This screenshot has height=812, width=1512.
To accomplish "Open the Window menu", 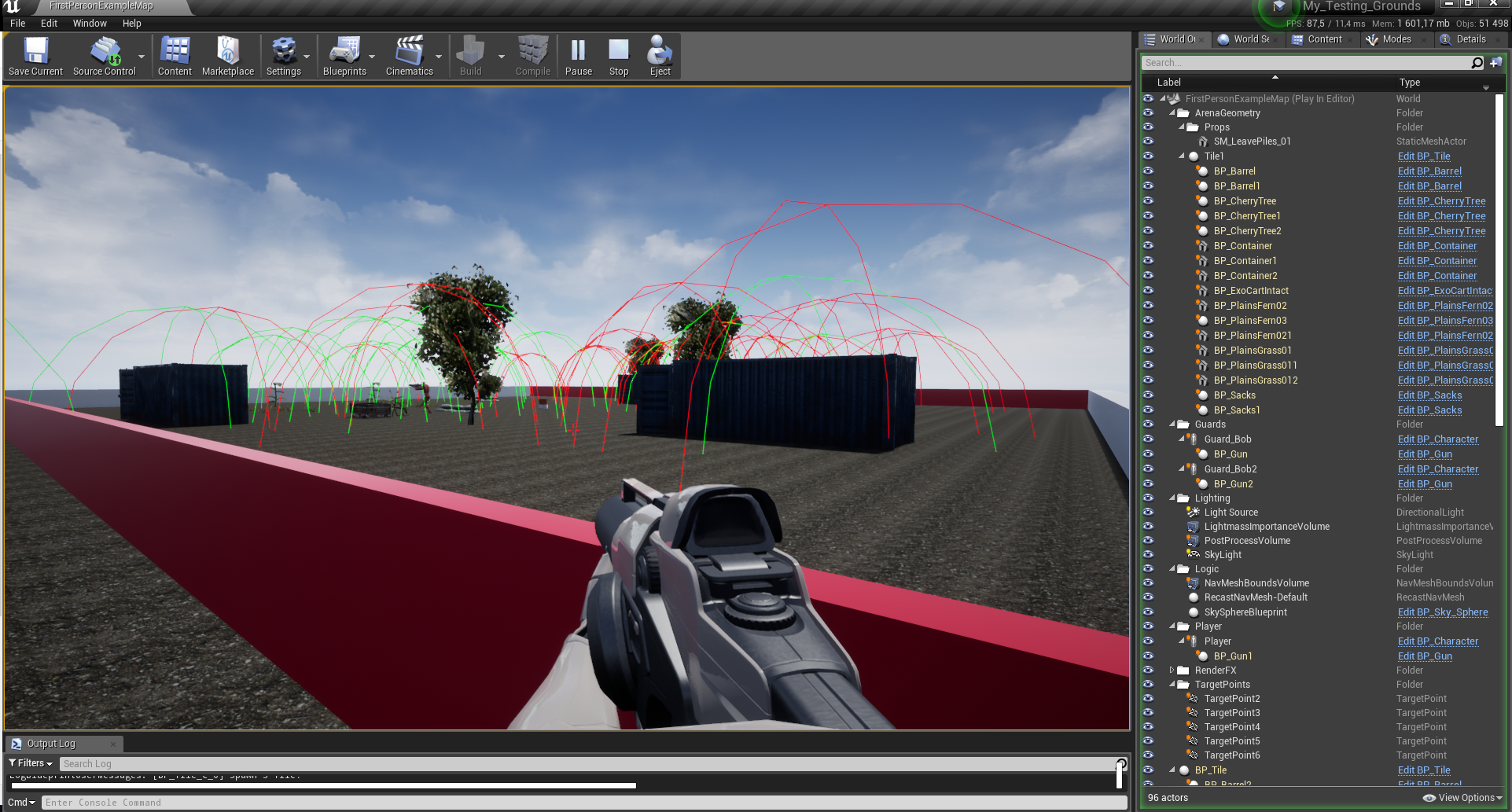I will [90, 24].
